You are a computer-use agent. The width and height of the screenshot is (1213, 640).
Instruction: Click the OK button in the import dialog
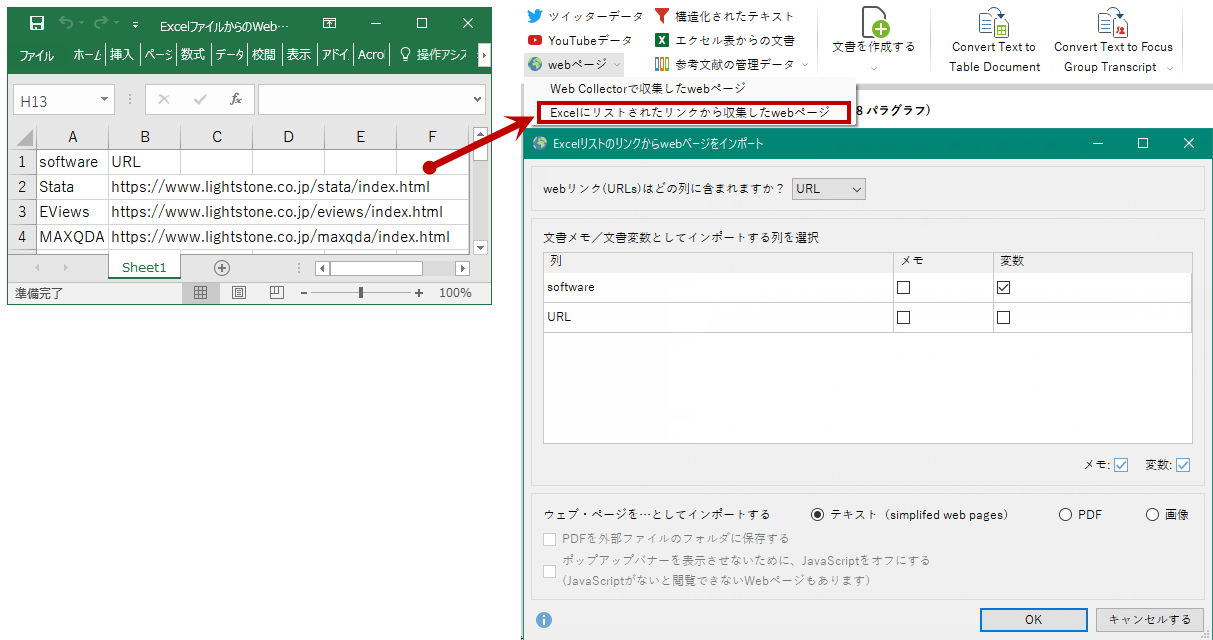pyautogui.click(x=1033, y=620)
